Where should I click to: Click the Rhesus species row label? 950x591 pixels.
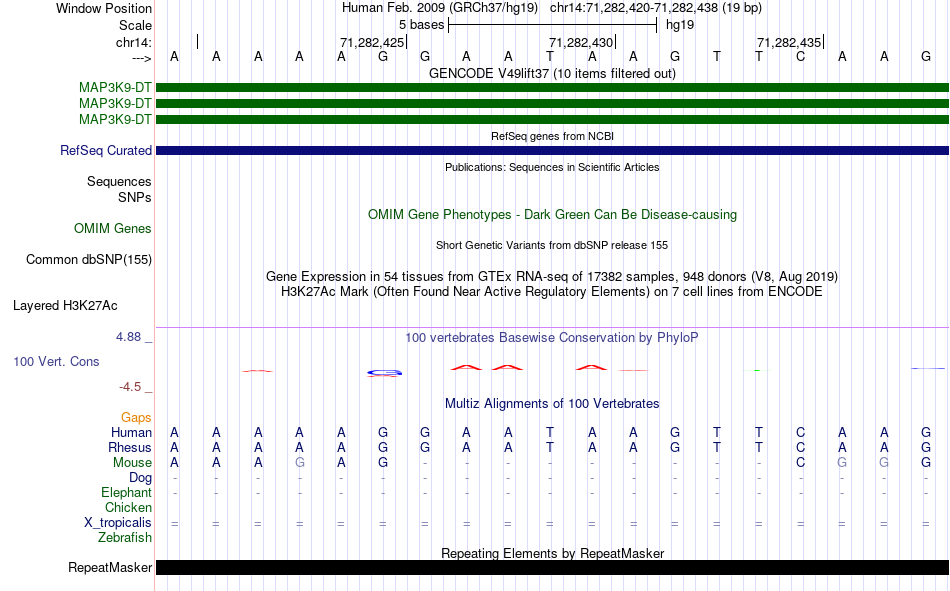point(130,447)
